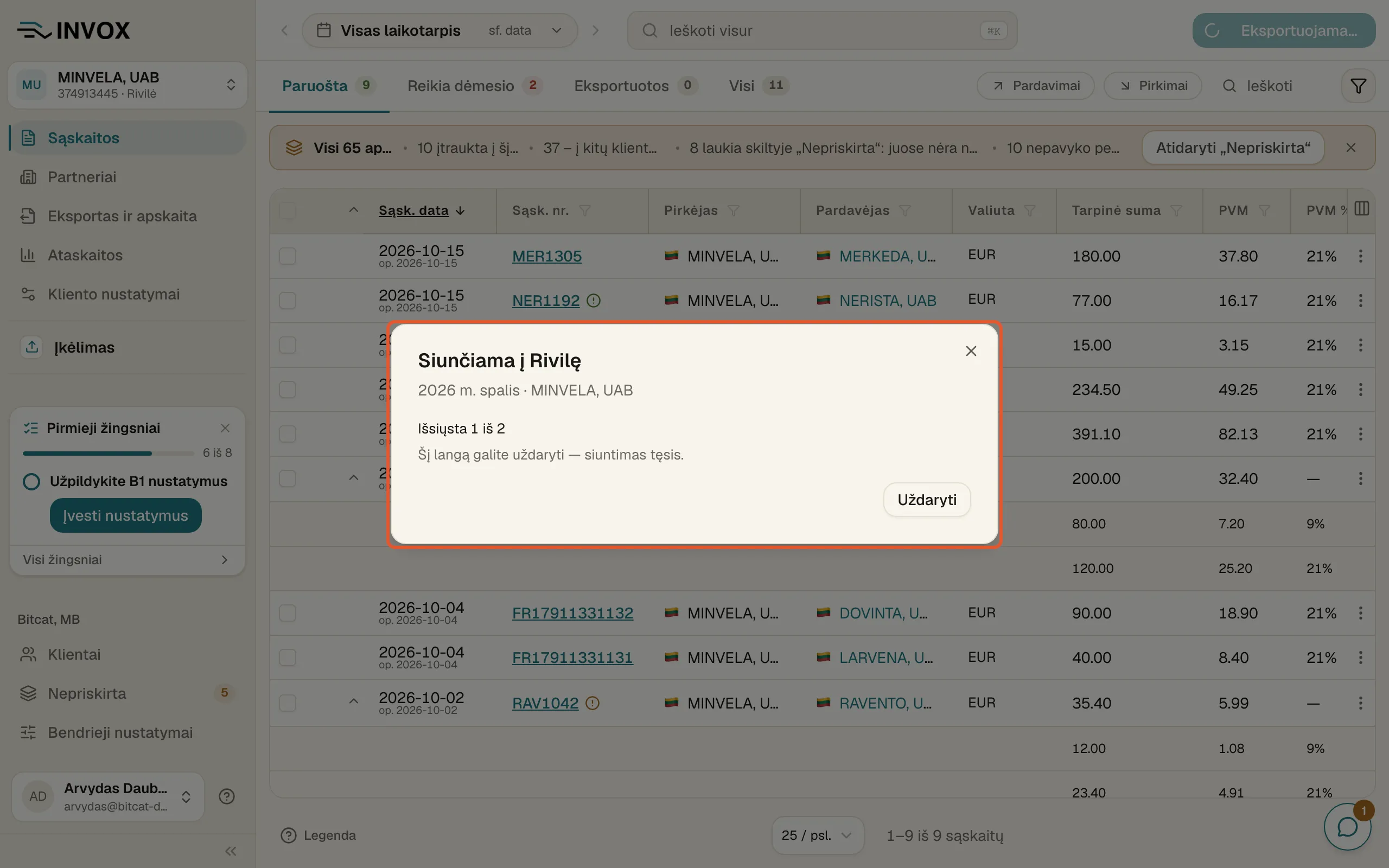Click the help question mark beside user profile
Image resolution: width=1389 pixels, height=868 pixels.
(227, 796)
